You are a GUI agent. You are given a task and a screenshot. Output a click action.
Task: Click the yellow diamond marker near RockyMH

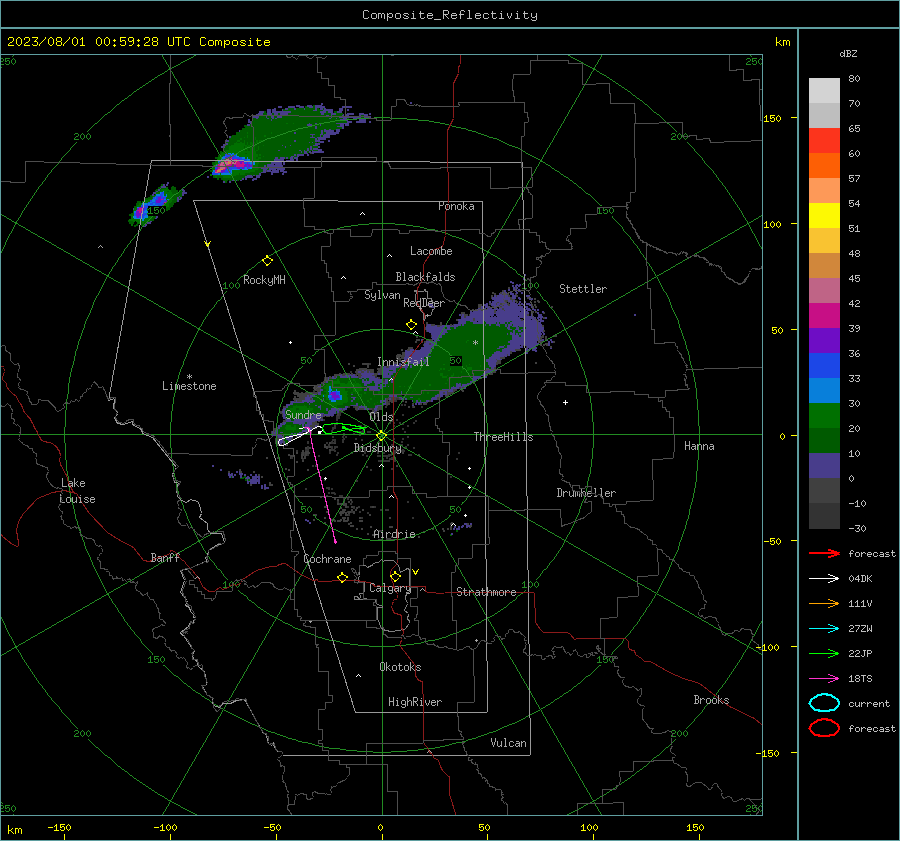[267, 261]
